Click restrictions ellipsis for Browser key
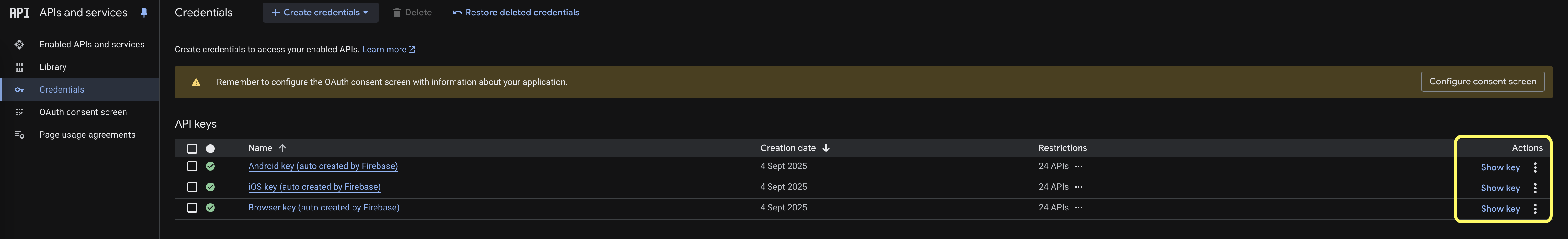Viewport: 1568px width, 239px height. 1079,207
